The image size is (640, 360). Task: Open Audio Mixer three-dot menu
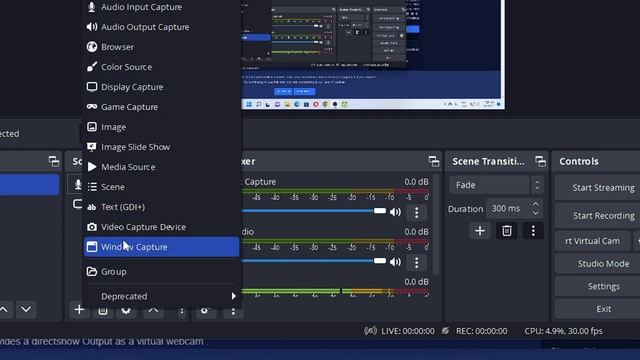233,311
